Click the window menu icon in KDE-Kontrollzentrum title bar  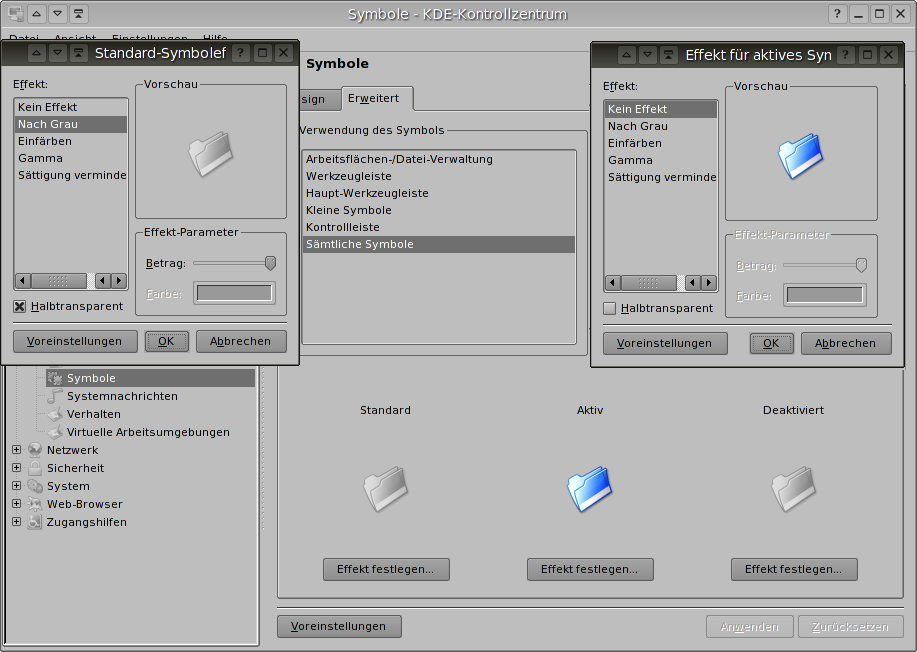point(16,14)
